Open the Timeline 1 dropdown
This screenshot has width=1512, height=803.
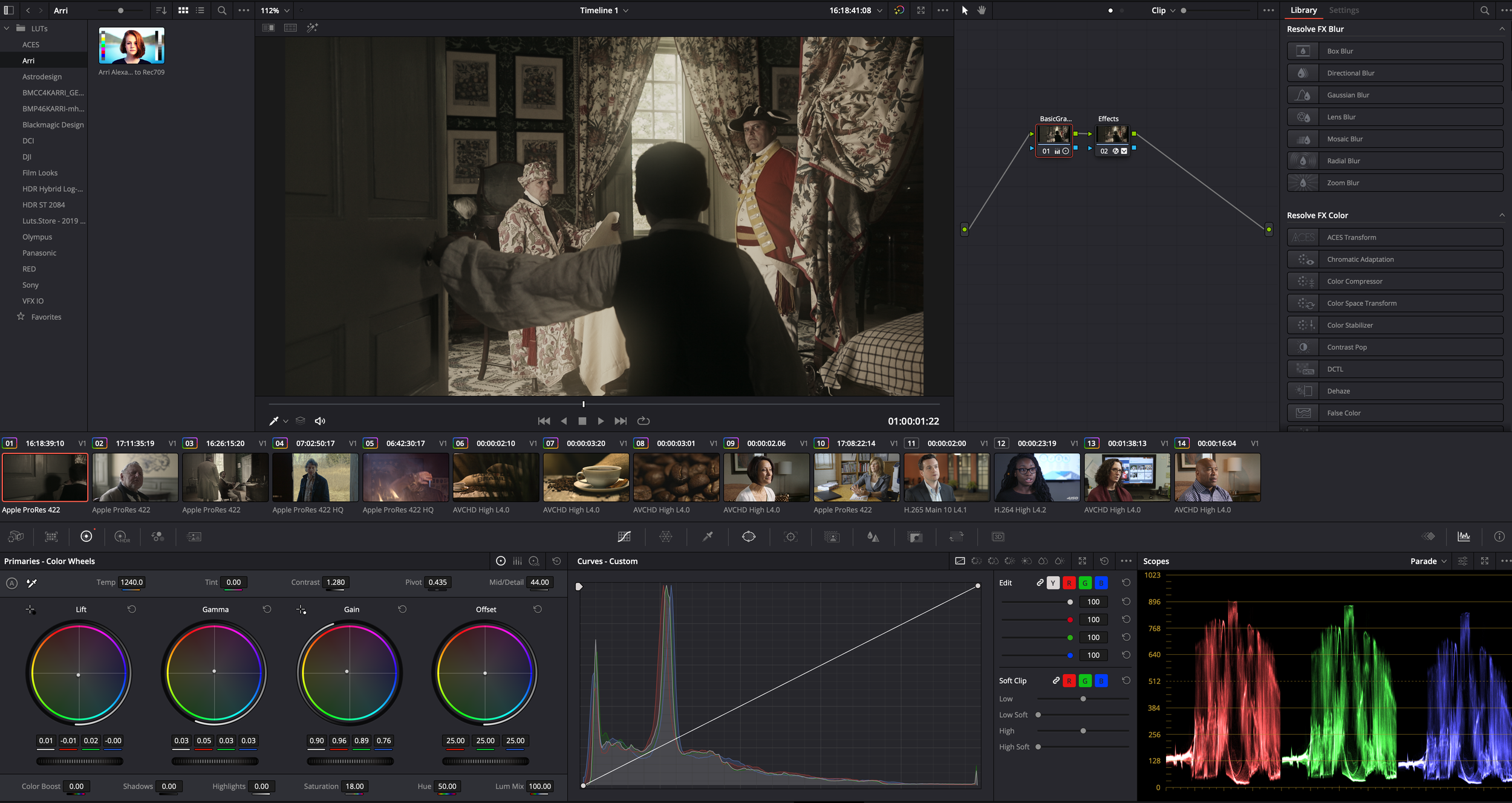[604, 10]
